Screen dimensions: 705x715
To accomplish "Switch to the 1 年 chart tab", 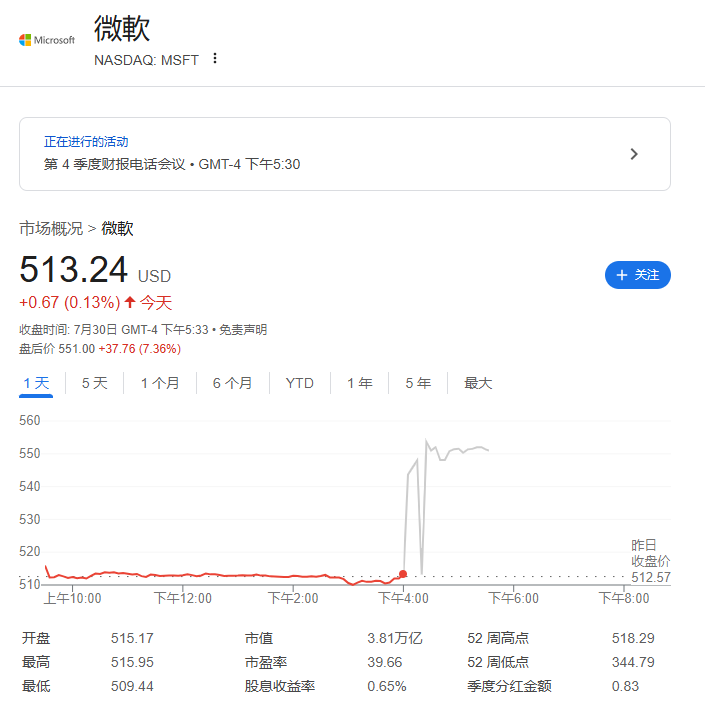I will point(359,383).
